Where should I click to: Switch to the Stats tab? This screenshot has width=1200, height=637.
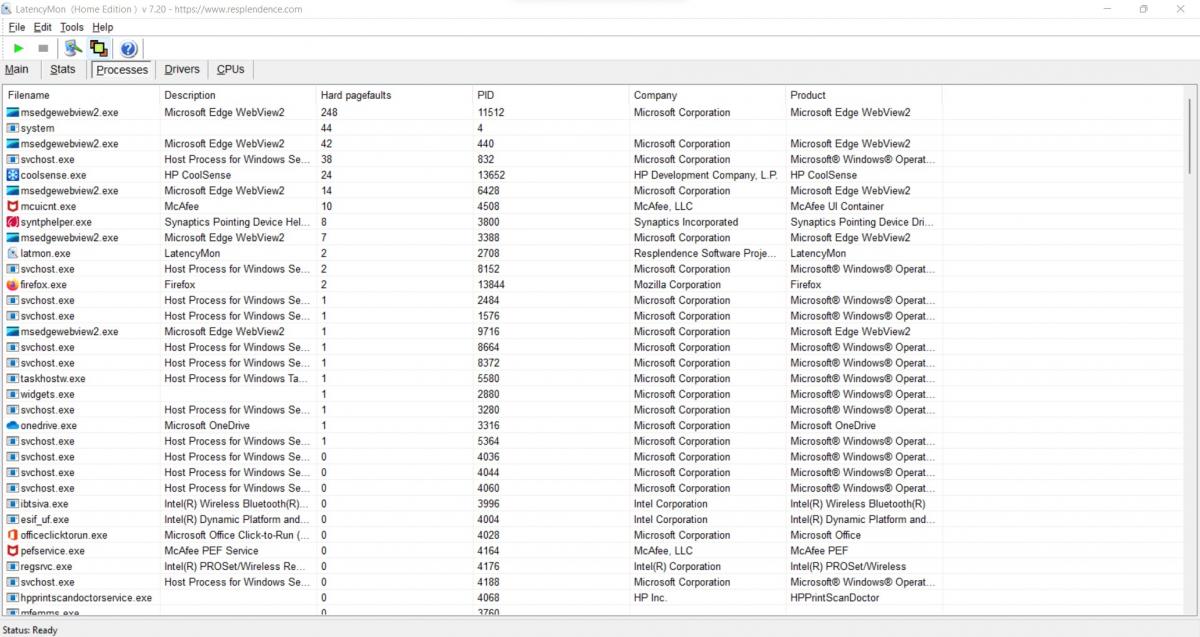point(63,69)
